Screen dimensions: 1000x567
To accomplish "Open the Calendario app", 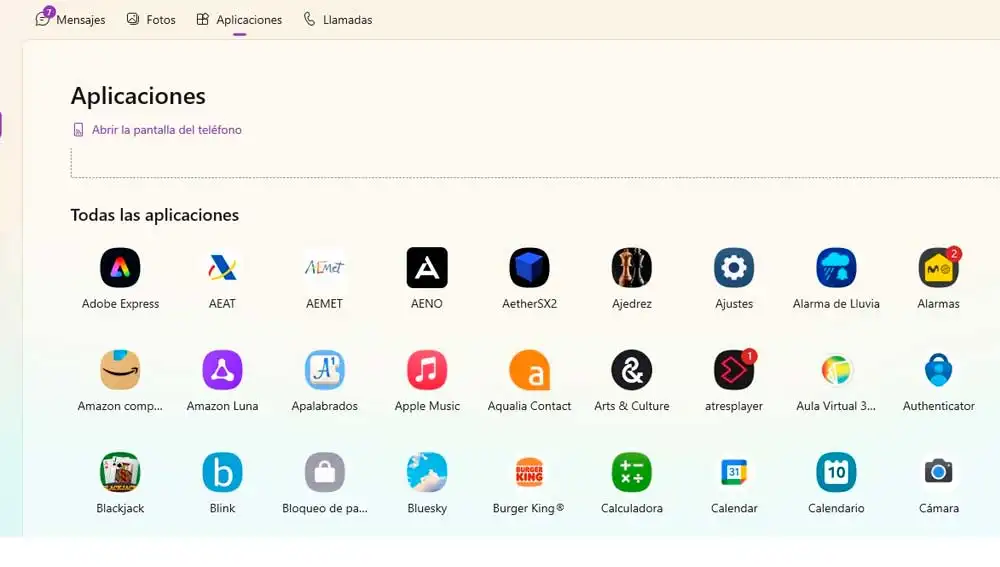I will [836, 473].
